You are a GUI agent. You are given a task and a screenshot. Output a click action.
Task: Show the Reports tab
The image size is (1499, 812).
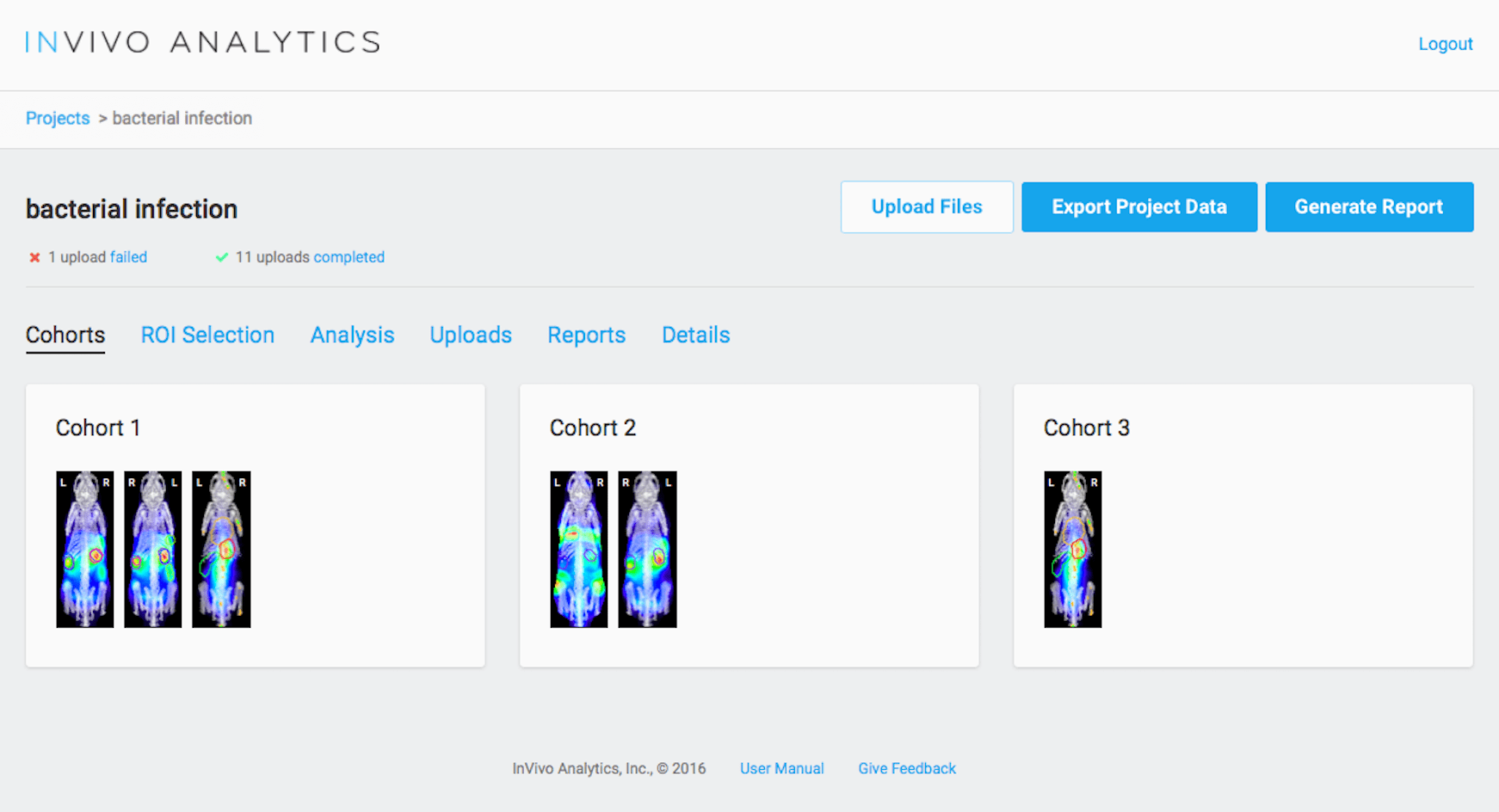(586, 335)
